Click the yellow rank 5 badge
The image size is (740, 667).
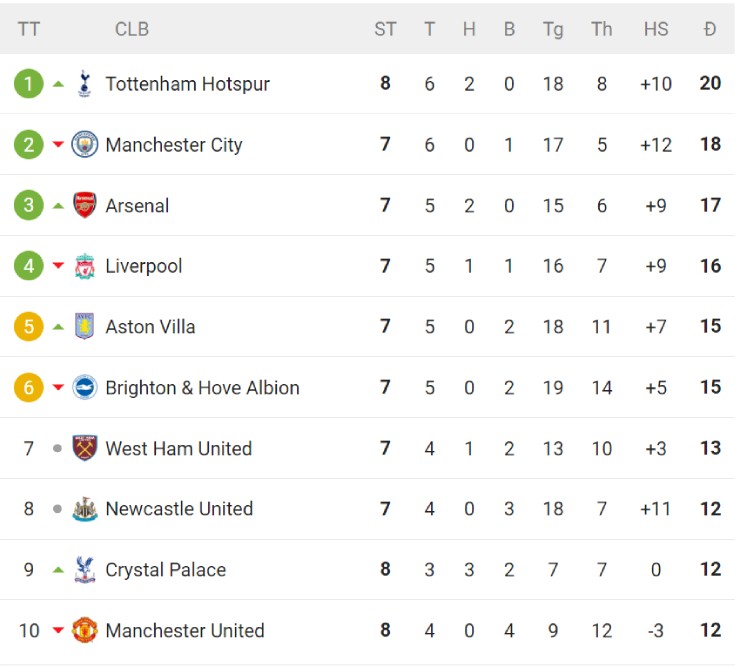point(29,327)
